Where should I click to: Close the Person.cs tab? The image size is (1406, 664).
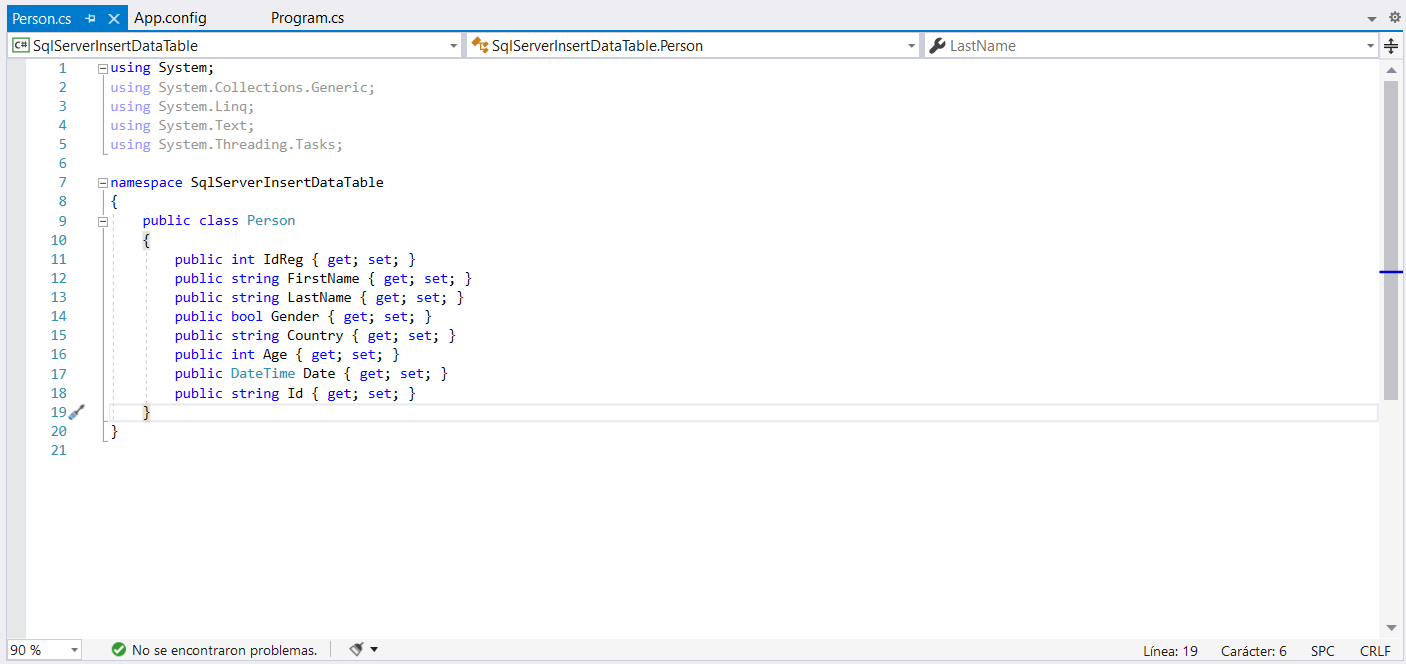pos(113,18)
